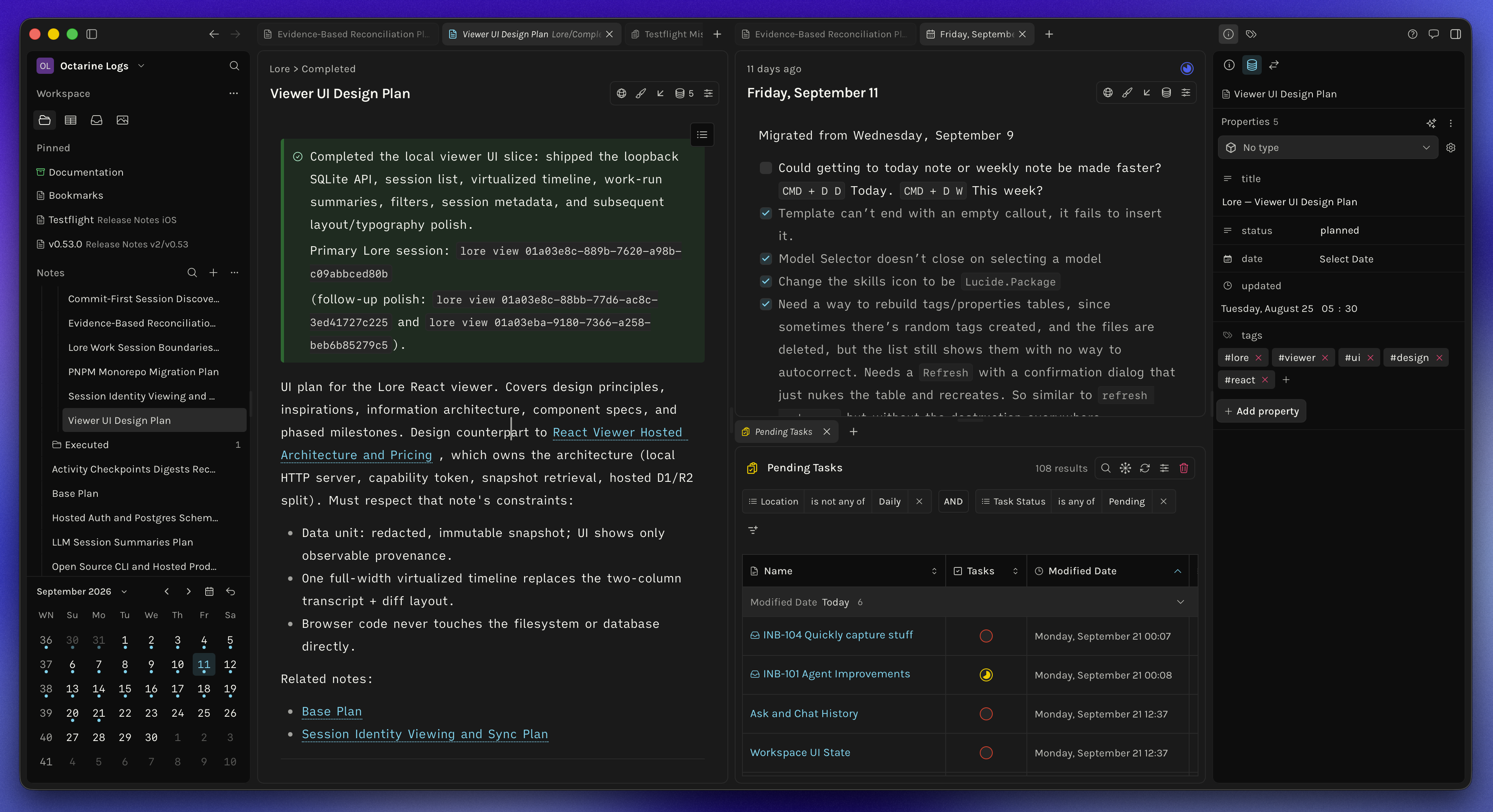The width and height of the screenshot is (1493, 812).
Task: Open settings sliders in Friday, September 11 header
Action: pos(1186,93)
